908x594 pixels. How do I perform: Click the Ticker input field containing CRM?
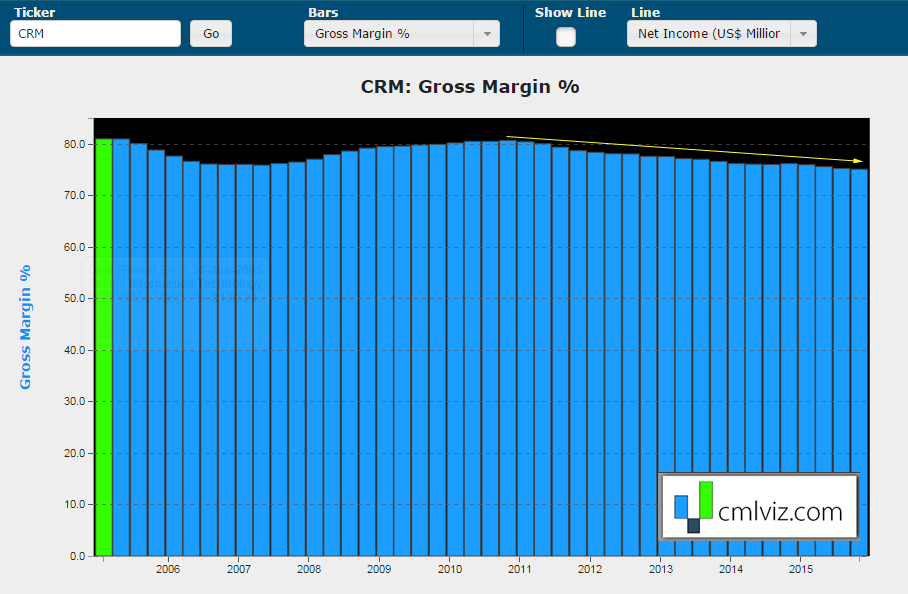click(96, 34)
